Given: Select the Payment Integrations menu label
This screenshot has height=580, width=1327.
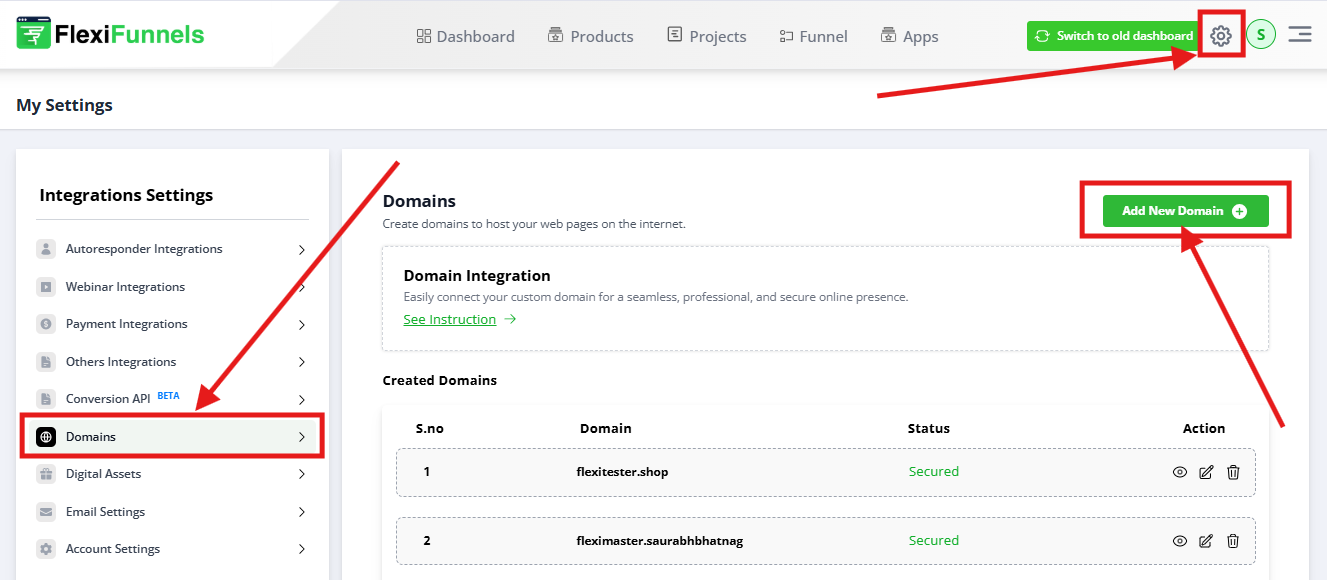Looking at the screenshot, I should pos(127,324).
